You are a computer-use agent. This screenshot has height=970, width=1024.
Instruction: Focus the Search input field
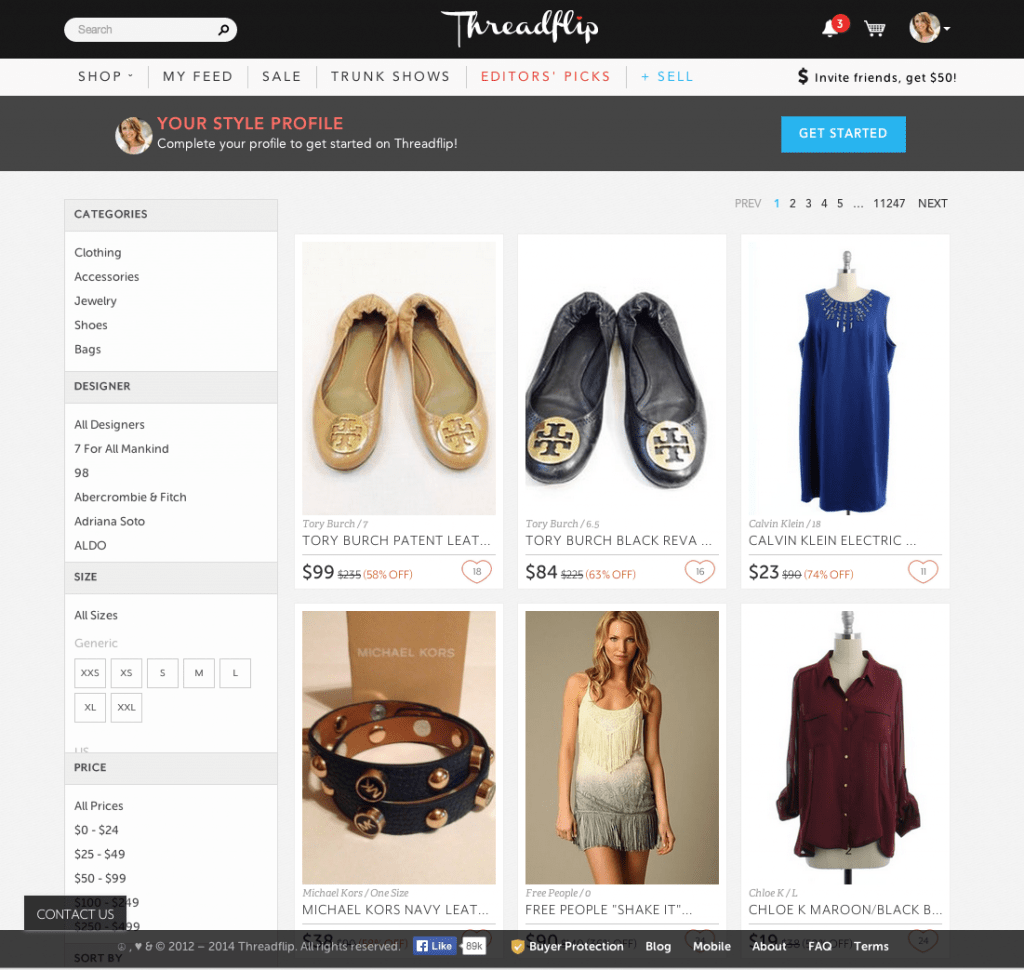pos(150,29)
